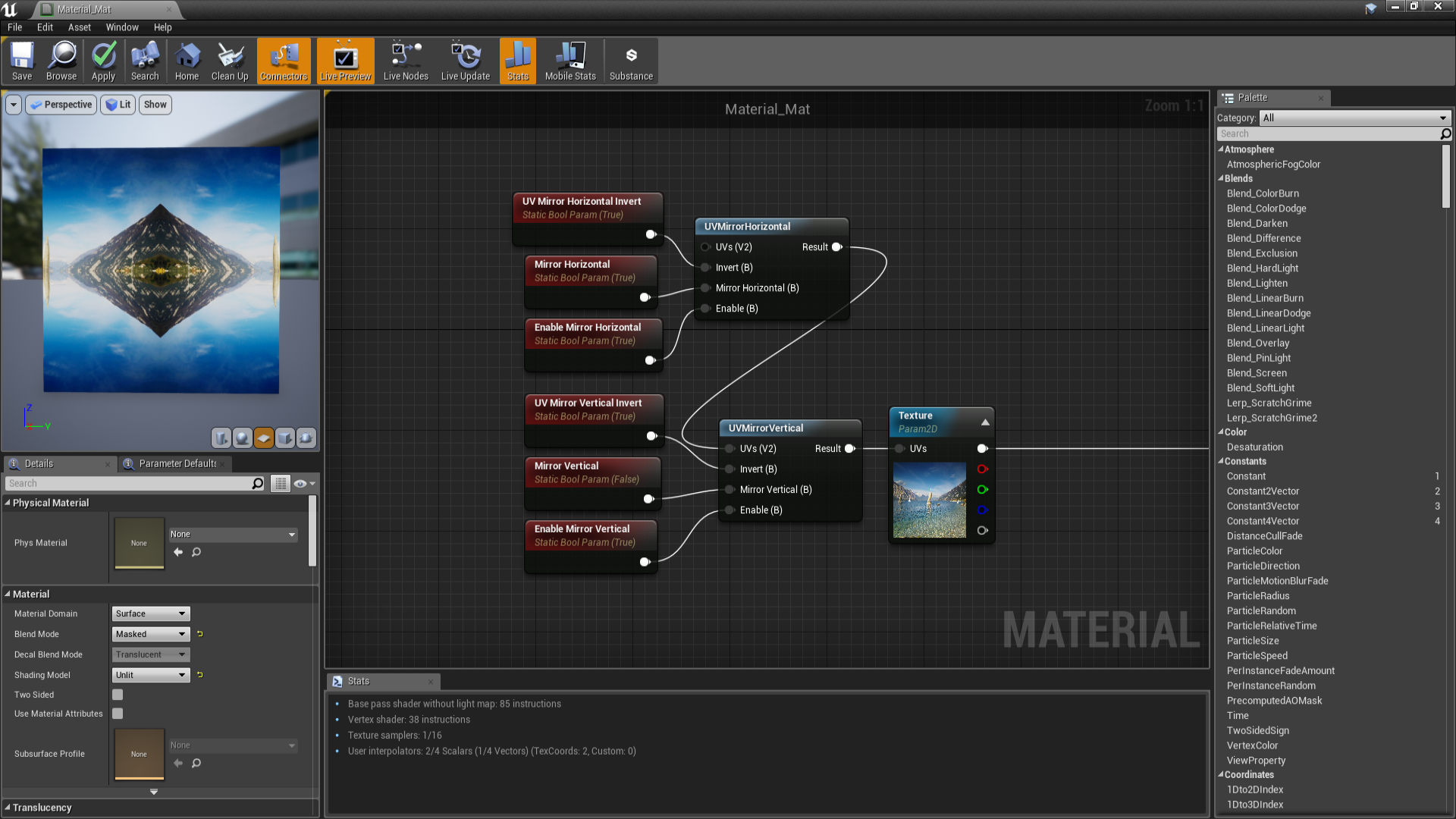
Task: Open the Blend Mode dropdown
Action: (x=150, y=634)
